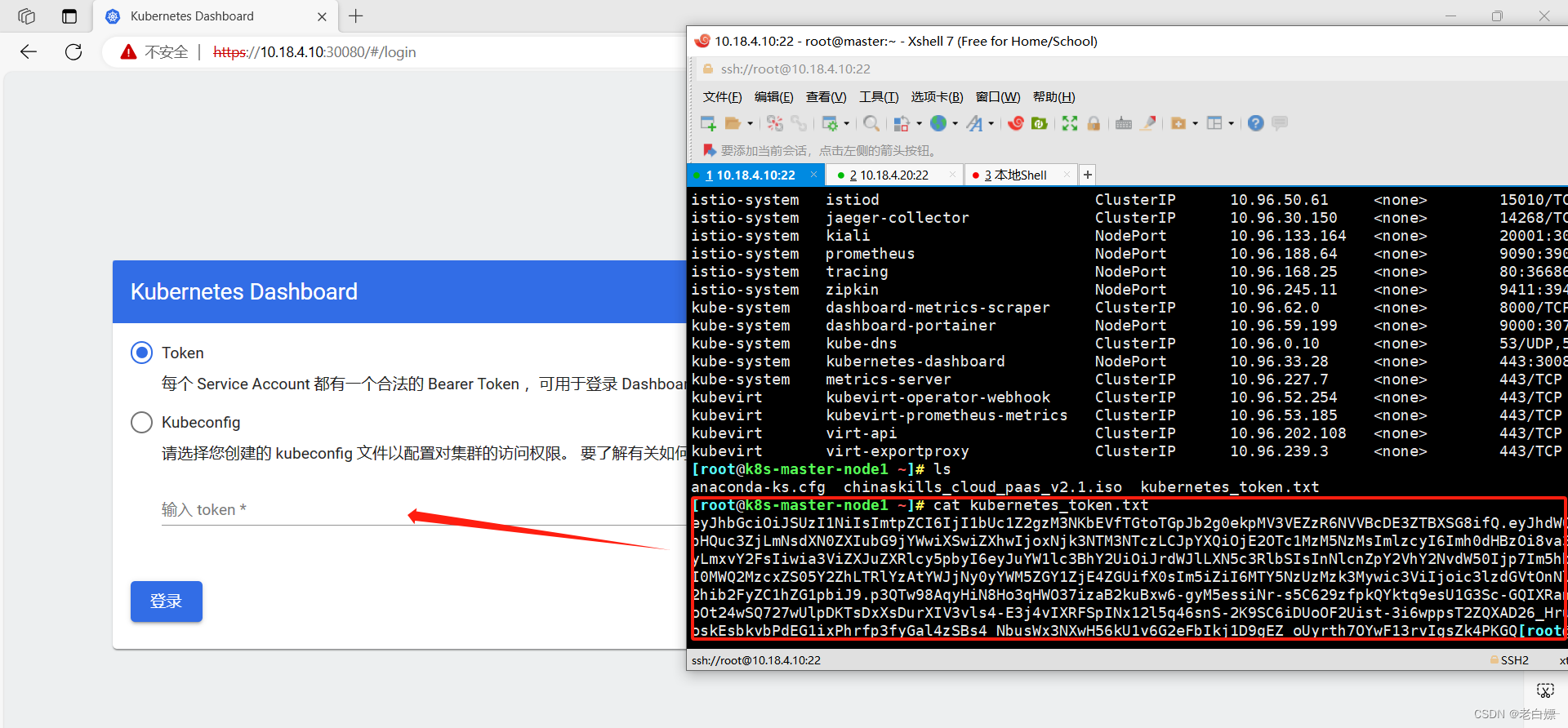Expand the Open session dropdown arrow
1568x728 pixels.
click(750, 123)
